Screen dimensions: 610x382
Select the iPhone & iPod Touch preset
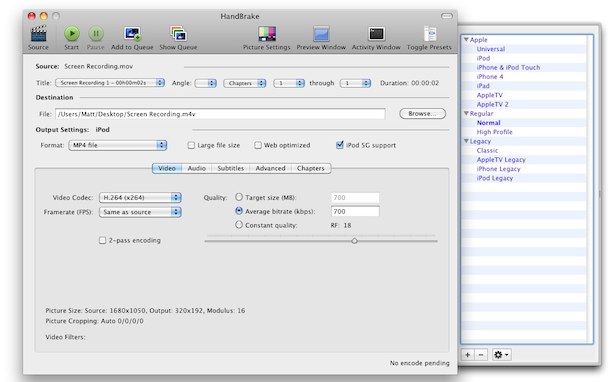pos(508,67)
